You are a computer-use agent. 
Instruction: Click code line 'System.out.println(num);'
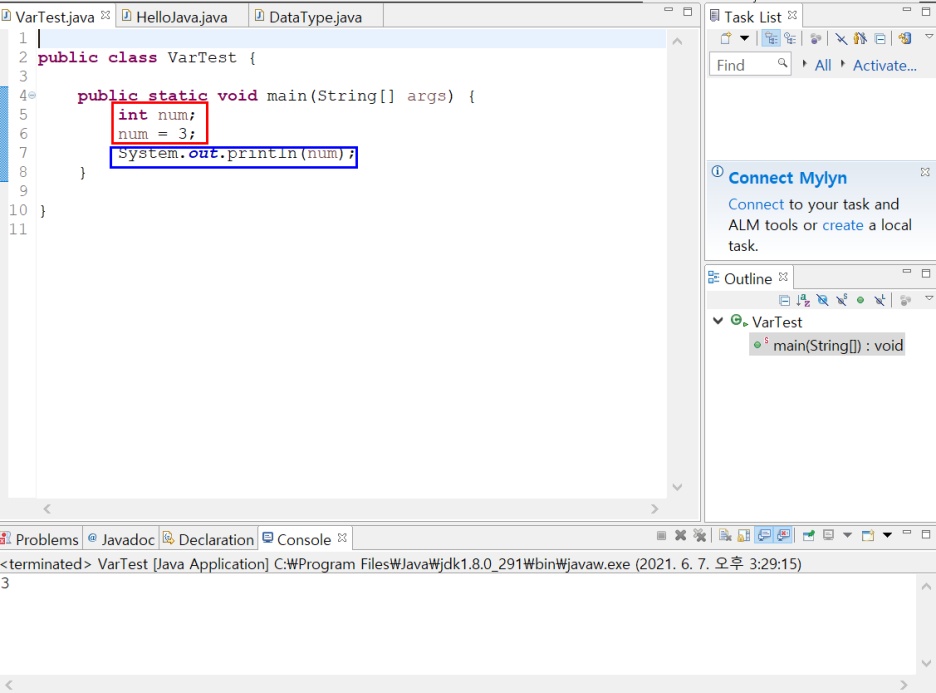(236, 154)
